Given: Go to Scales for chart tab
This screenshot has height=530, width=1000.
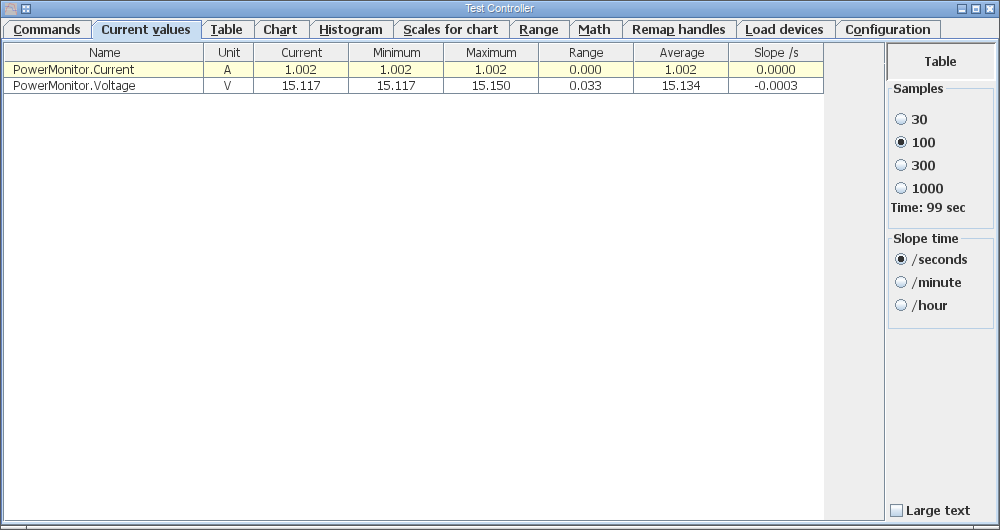Looking at the screenshot, I should pos(450,30).
